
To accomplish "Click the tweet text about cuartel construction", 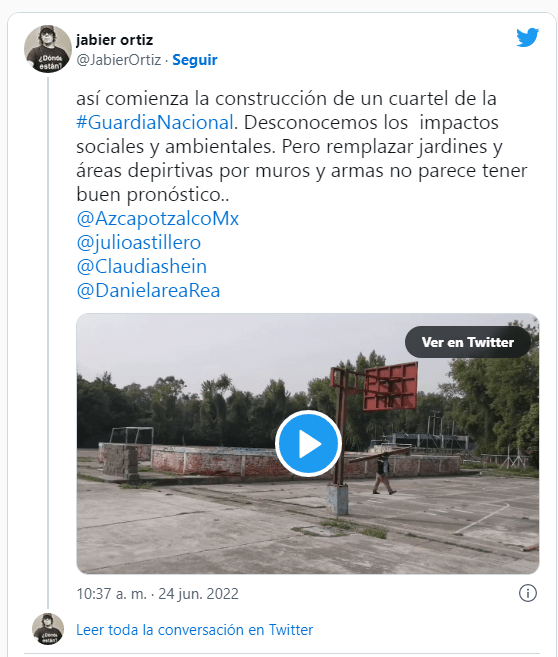I will 302,147.
